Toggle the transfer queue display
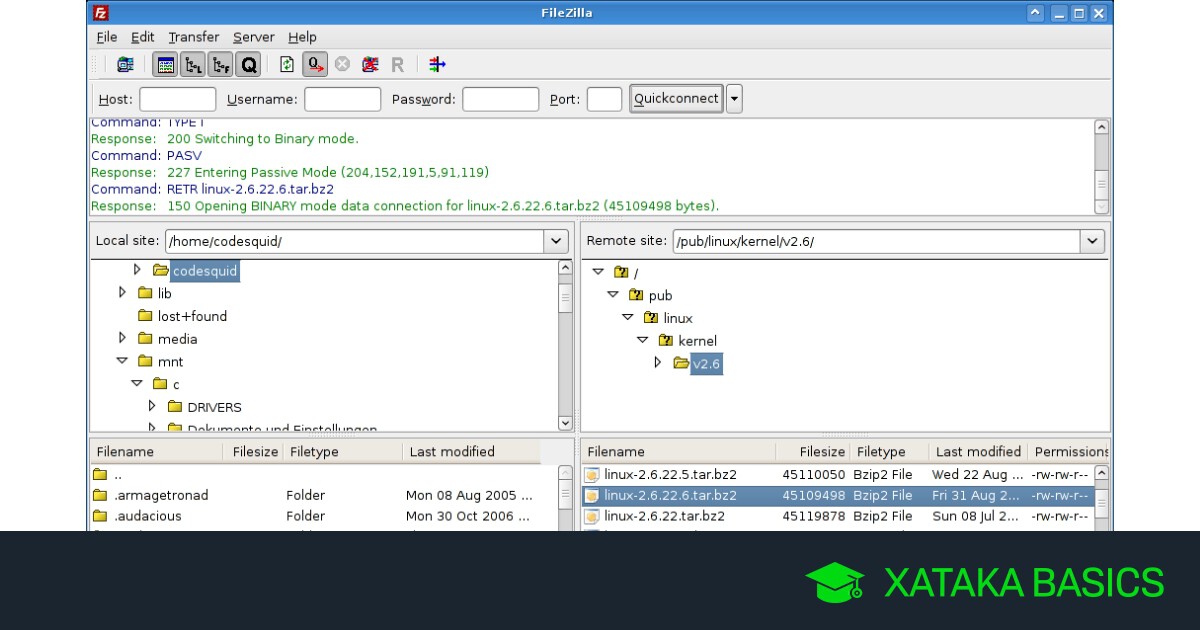The height and width of the screenshot is (630, 1200). coord(248,65)
